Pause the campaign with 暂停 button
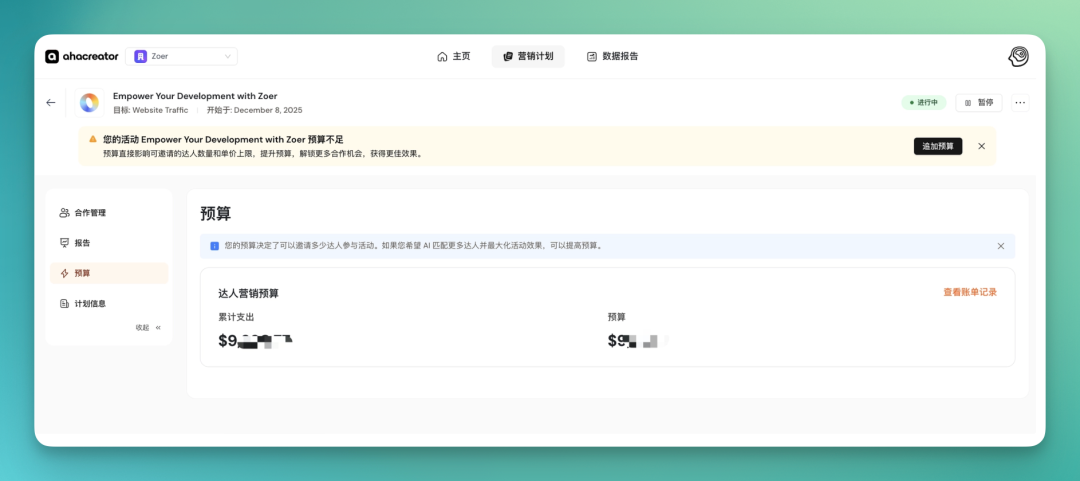 click(x=979, y=103)
